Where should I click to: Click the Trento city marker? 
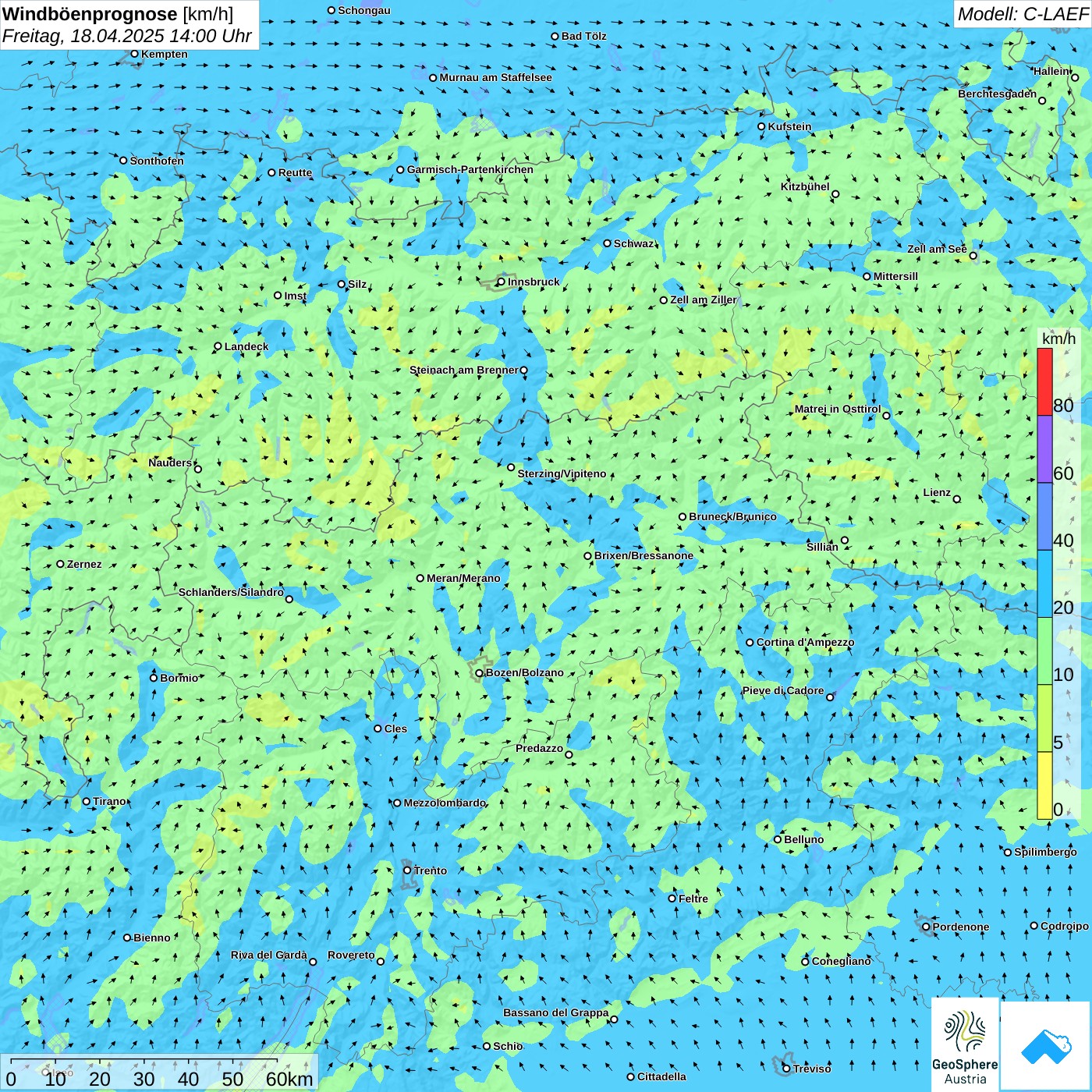(407, 870)
